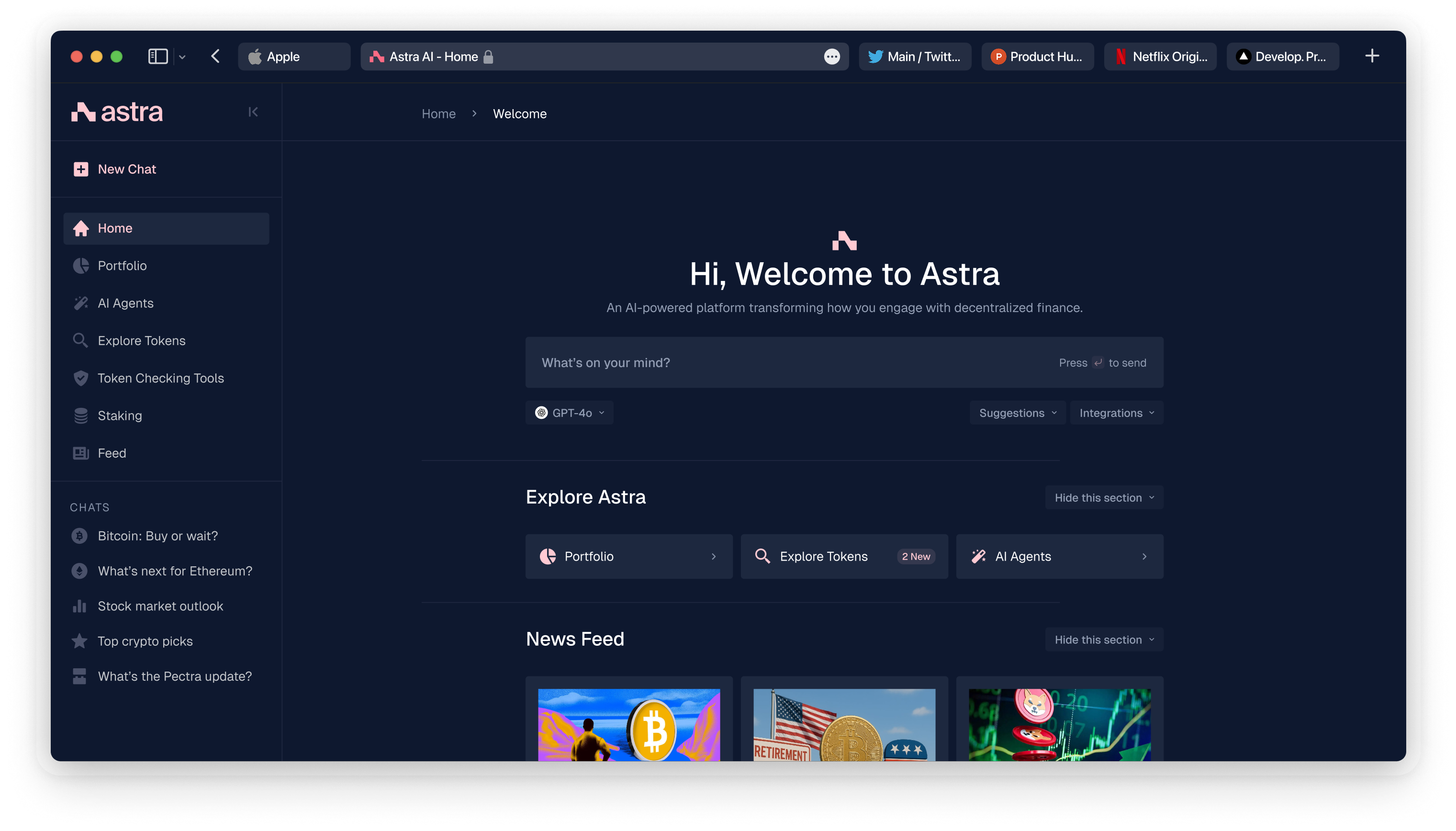
Task: Open the Bitcoin news thumbnail
Action: 629,725
